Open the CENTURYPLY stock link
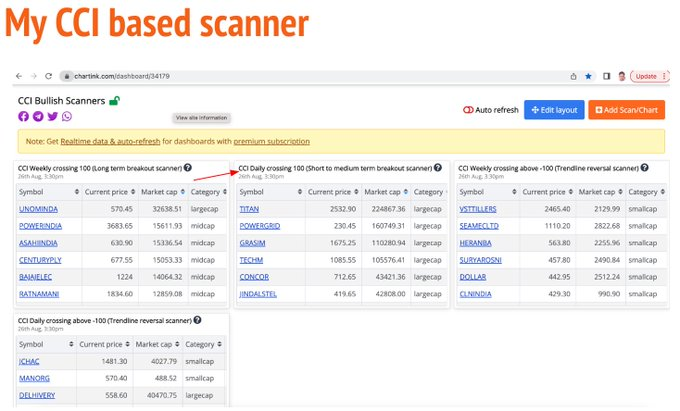Image resolution: width=680 pixels, height=411 pixels. coord(40,260)
